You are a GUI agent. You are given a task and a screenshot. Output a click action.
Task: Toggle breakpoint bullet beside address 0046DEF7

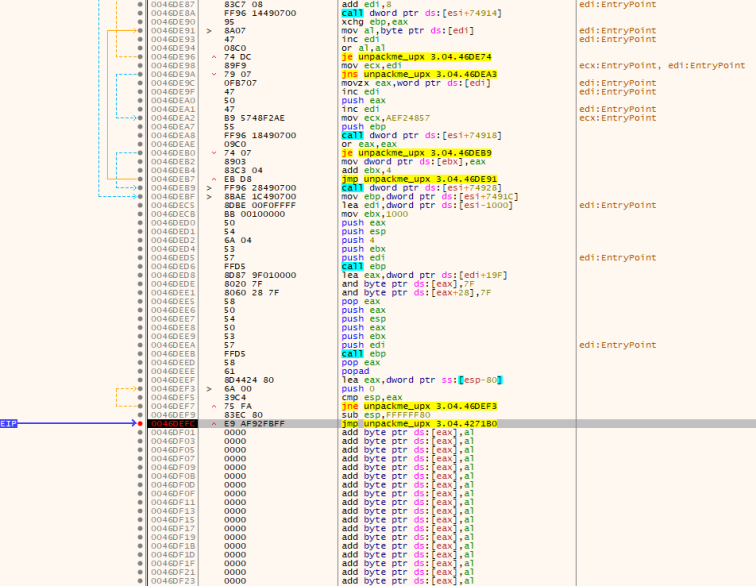pos(139,404)
